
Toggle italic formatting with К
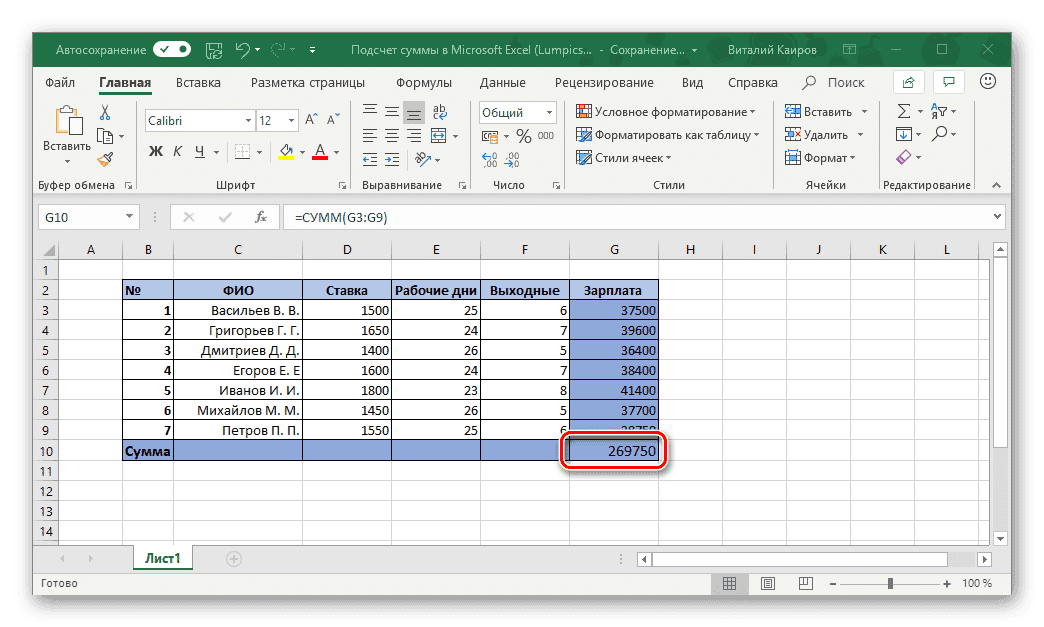point(176,151)
